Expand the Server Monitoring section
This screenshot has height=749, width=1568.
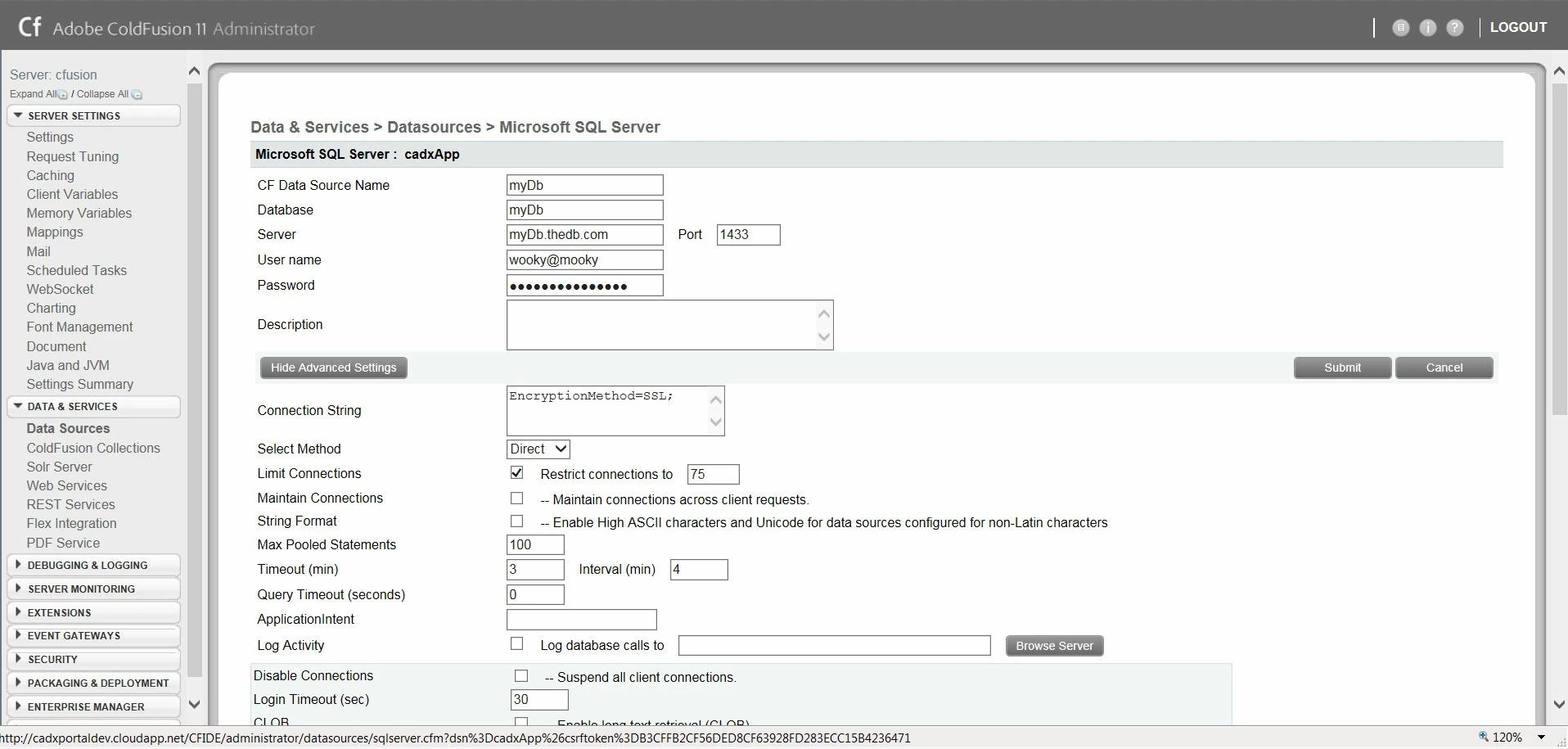93,589
